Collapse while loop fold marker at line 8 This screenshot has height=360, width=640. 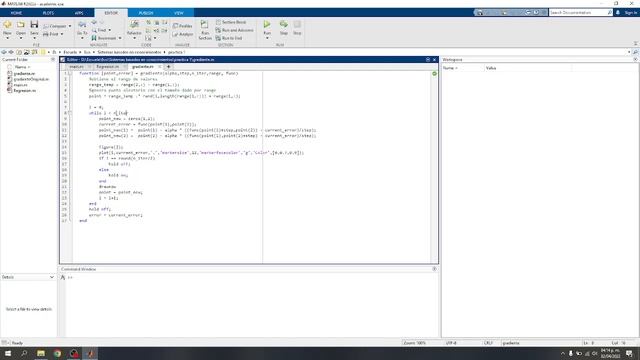pyautogui.click(x=70, y=113)
